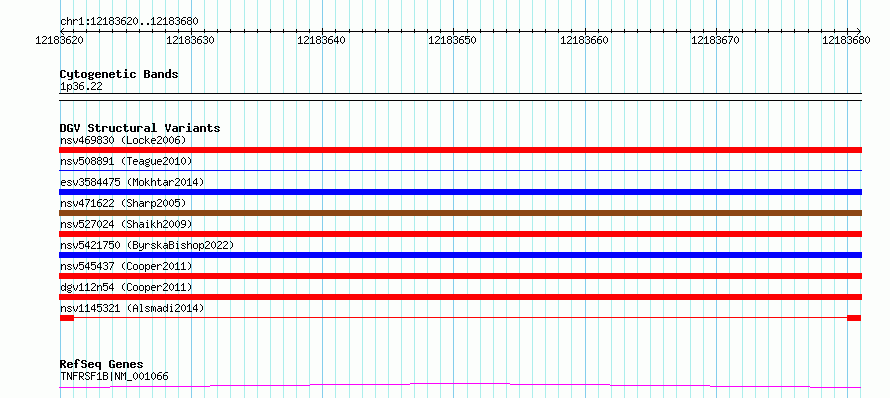The image size is (890, 398).
Task: Click the blue nsv5421750 variant bar
Action: click(460, 255)
